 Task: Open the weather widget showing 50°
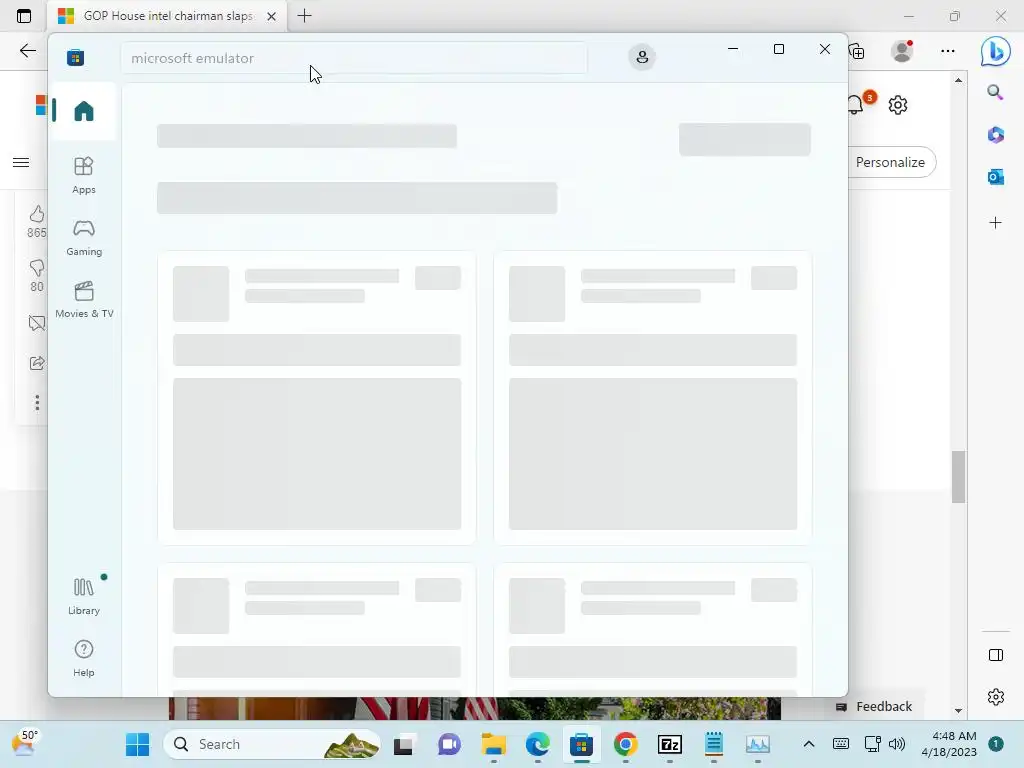[25, 743]
